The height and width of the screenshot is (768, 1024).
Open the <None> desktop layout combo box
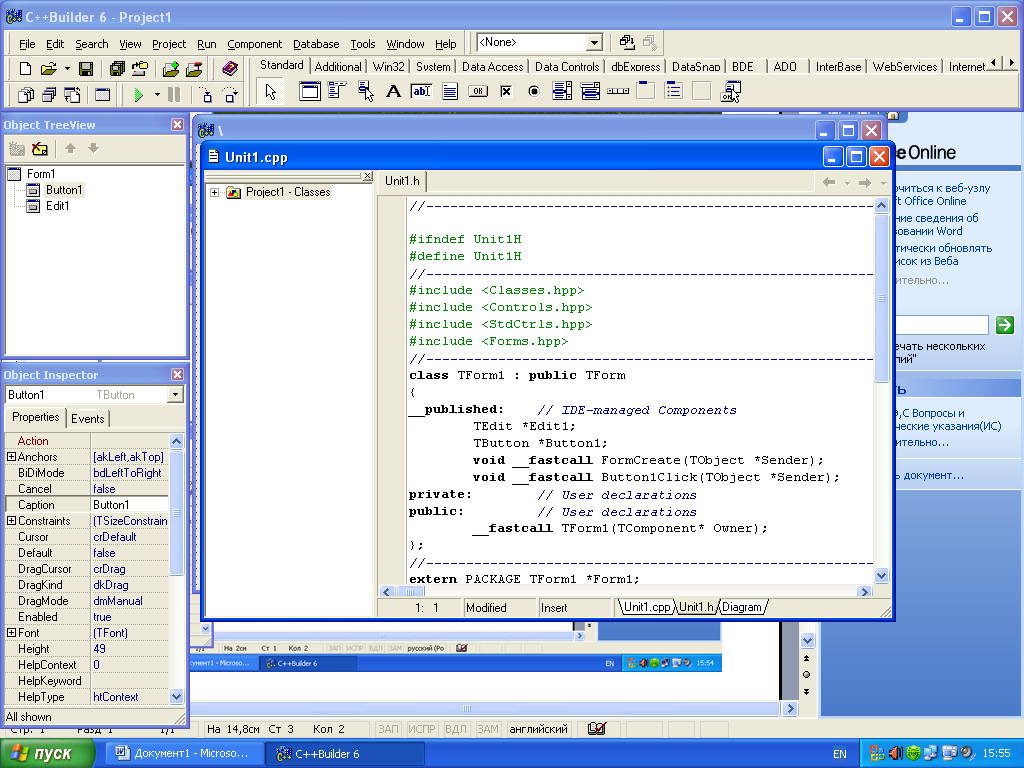click(594, 43)
